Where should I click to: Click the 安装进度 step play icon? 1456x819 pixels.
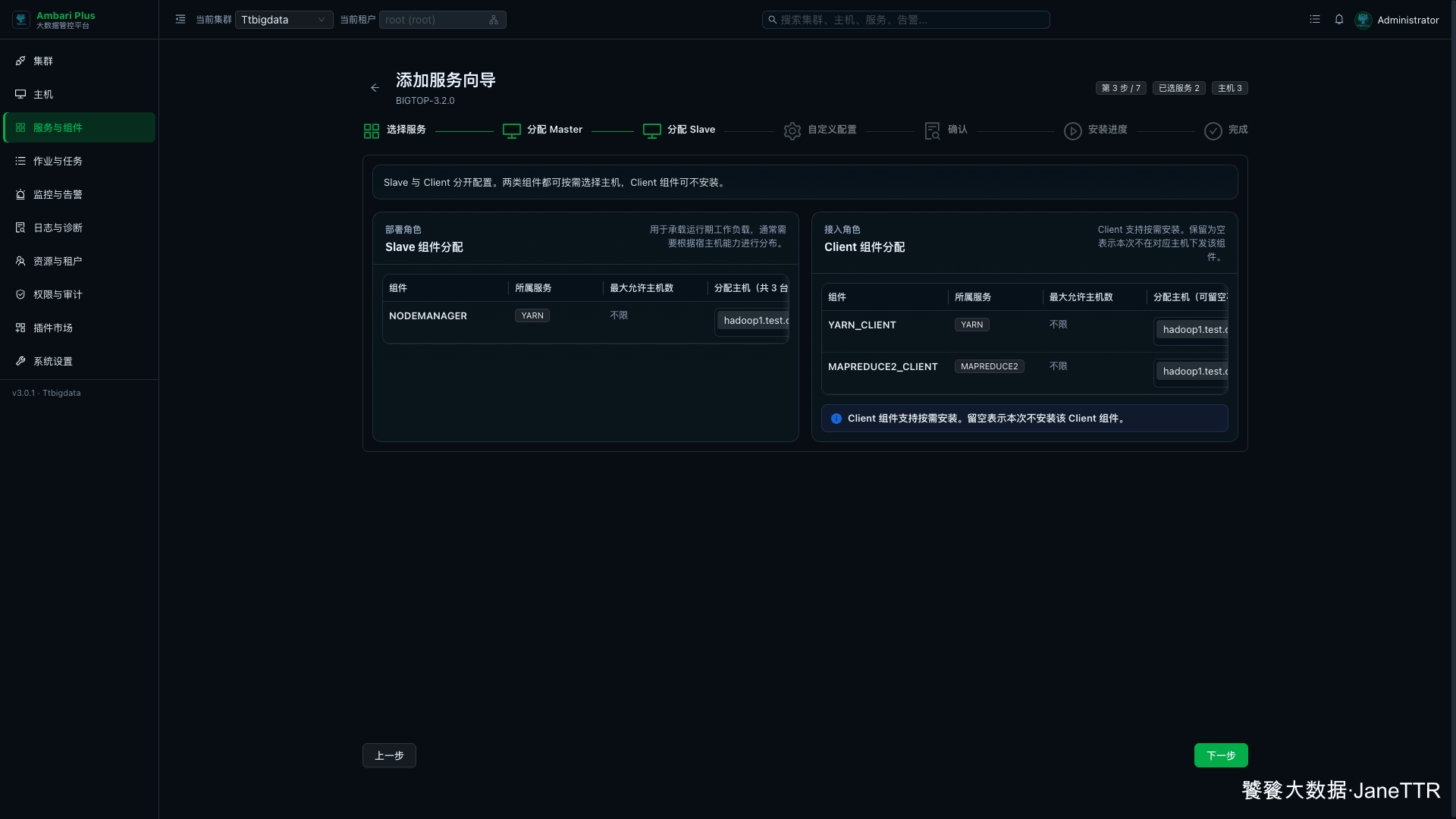1073,131
